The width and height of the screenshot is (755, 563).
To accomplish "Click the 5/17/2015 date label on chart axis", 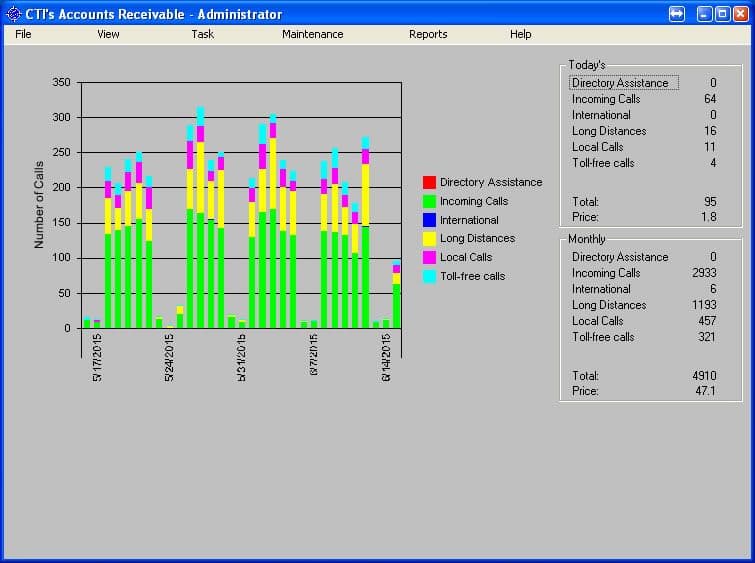I will [97, 357].
